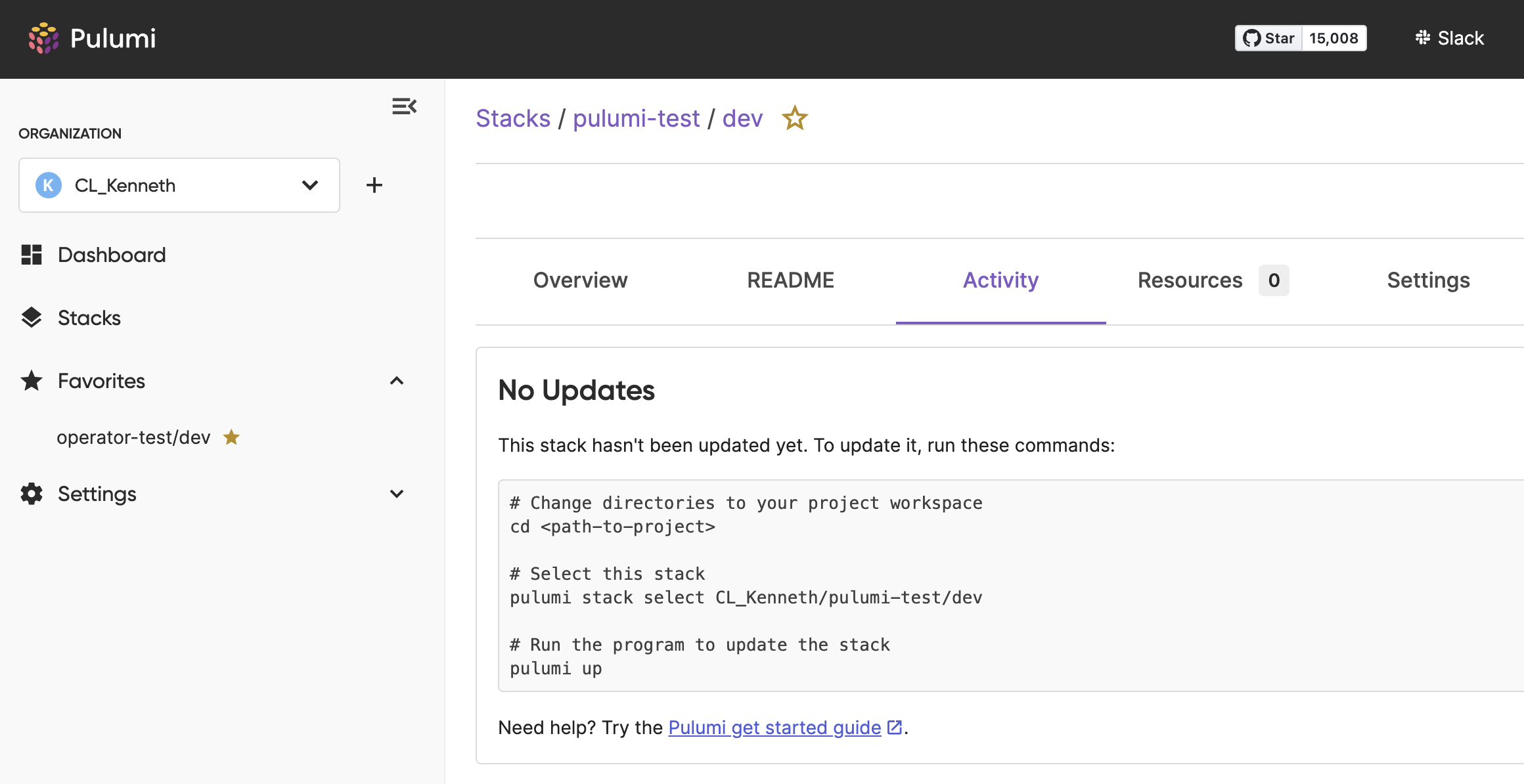Viewport: 1524px width, 784px height.
Task: Click the external link icon after guide
Action: [895, 727]
